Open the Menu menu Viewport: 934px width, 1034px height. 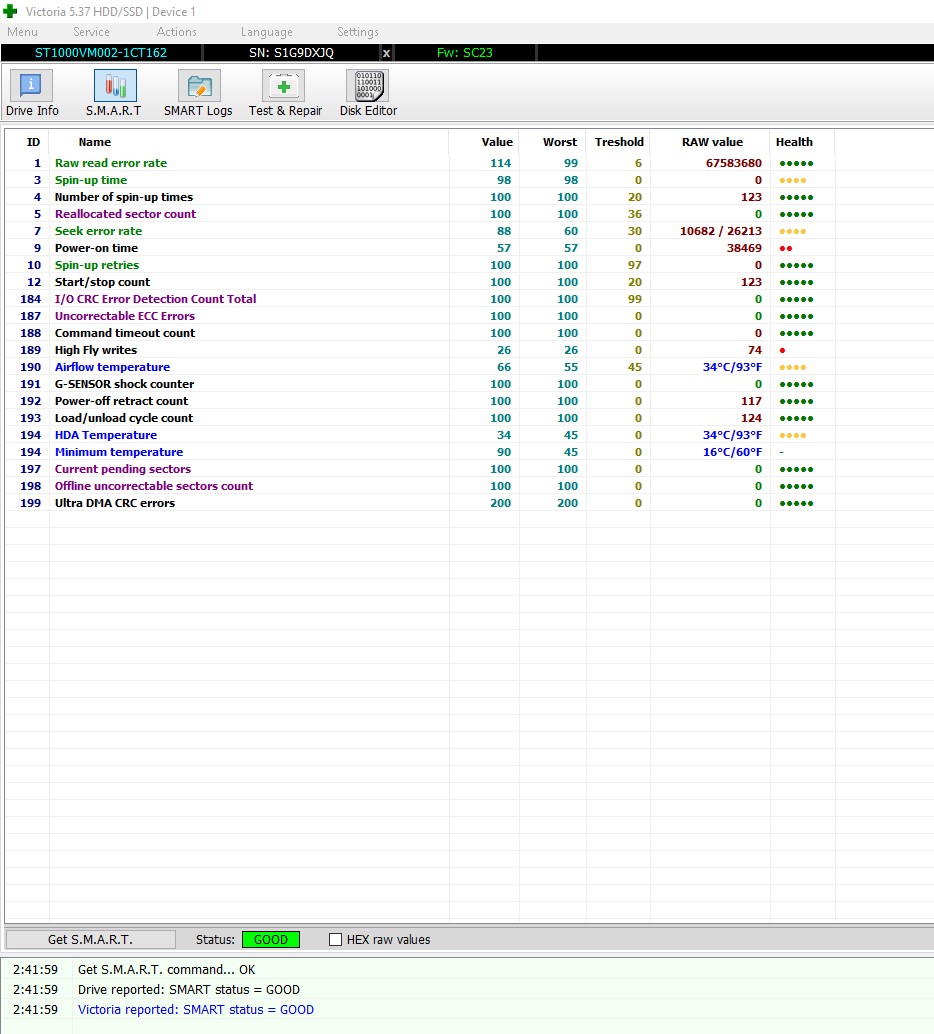tap(22, 32)
